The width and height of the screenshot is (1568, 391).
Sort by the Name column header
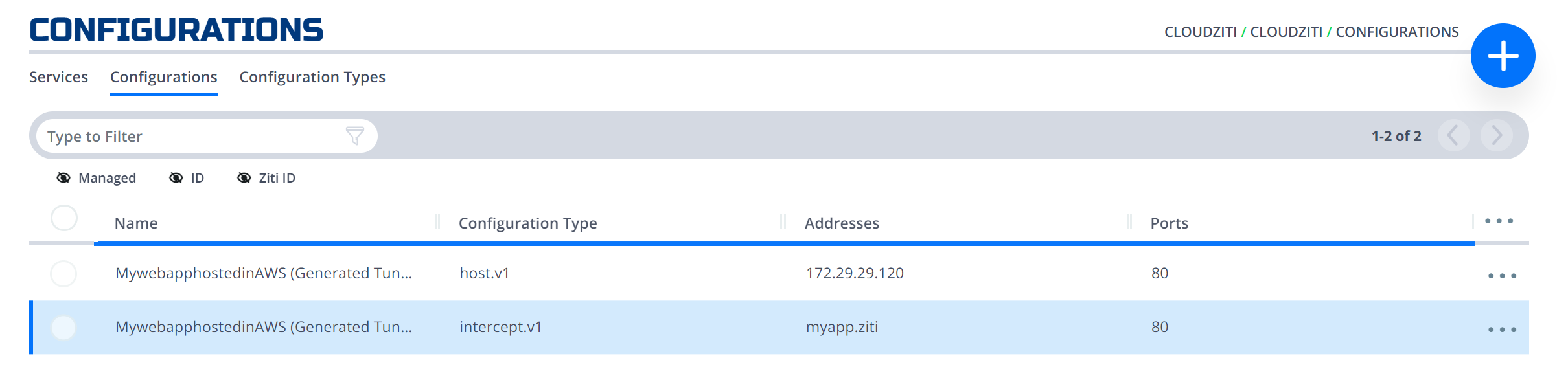coord(136,223)
